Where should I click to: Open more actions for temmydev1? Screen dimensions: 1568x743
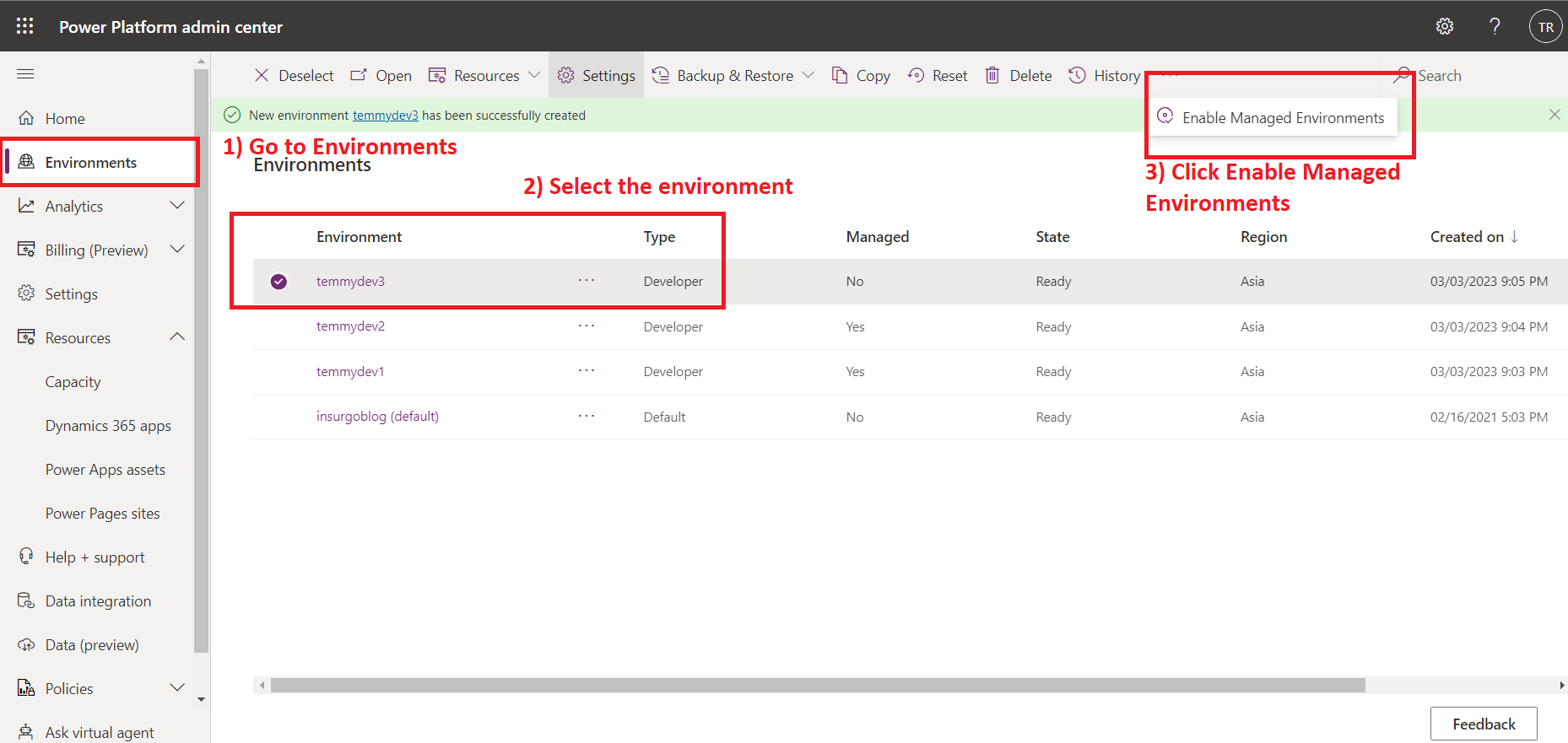[587, 370]
